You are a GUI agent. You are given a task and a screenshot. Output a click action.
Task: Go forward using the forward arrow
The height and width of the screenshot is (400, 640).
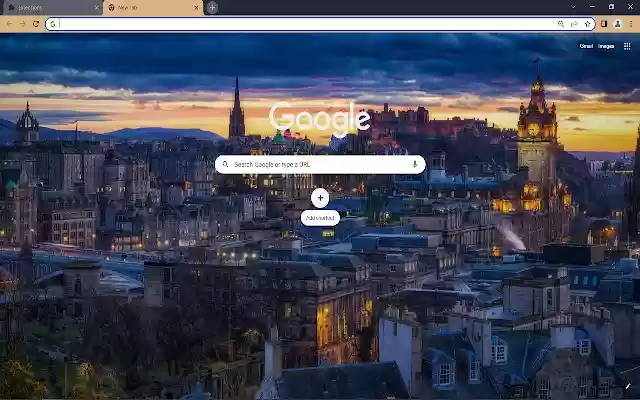[22, 24]
